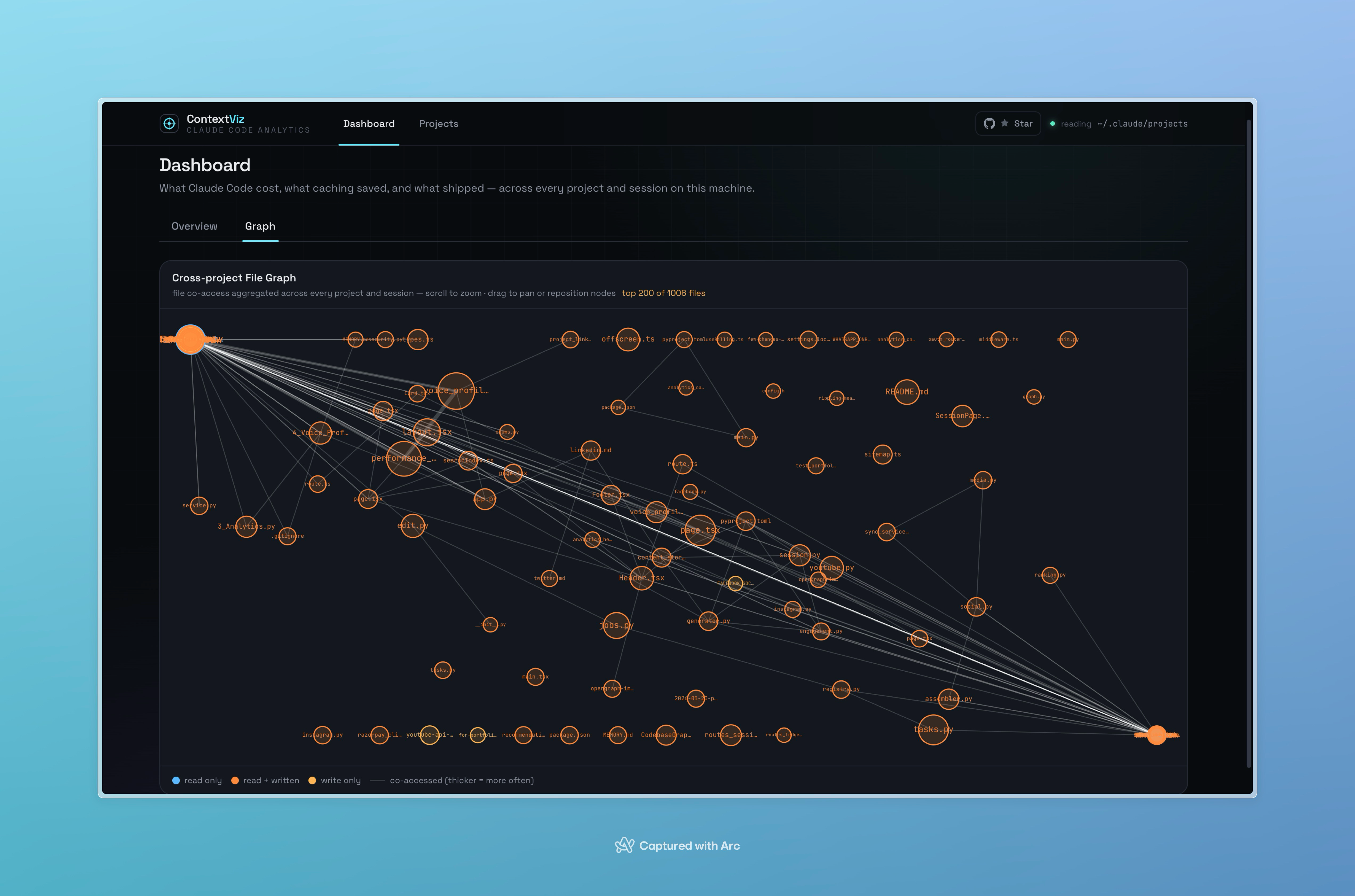Select the linkedin.md node
The image size is (1355, 896).
(x=590, y=450)
